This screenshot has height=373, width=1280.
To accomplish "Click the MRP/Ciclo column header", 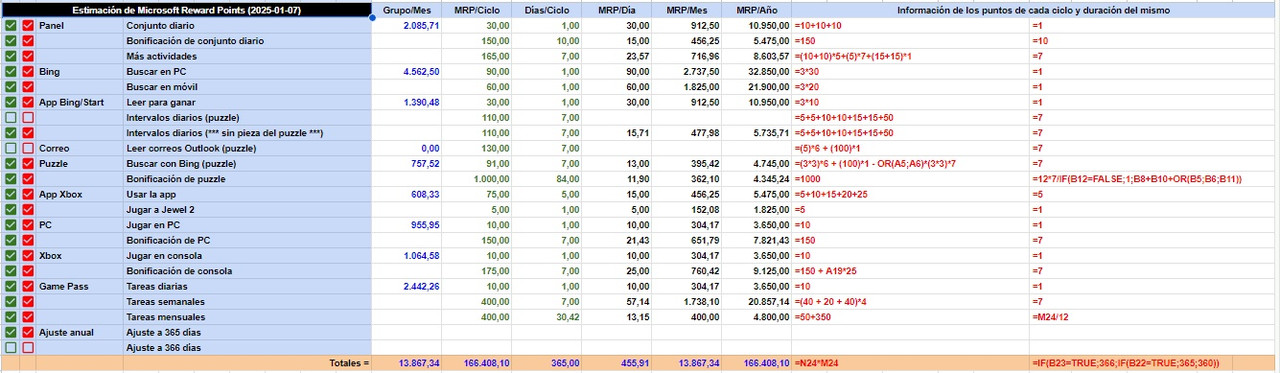I will 476,10.
